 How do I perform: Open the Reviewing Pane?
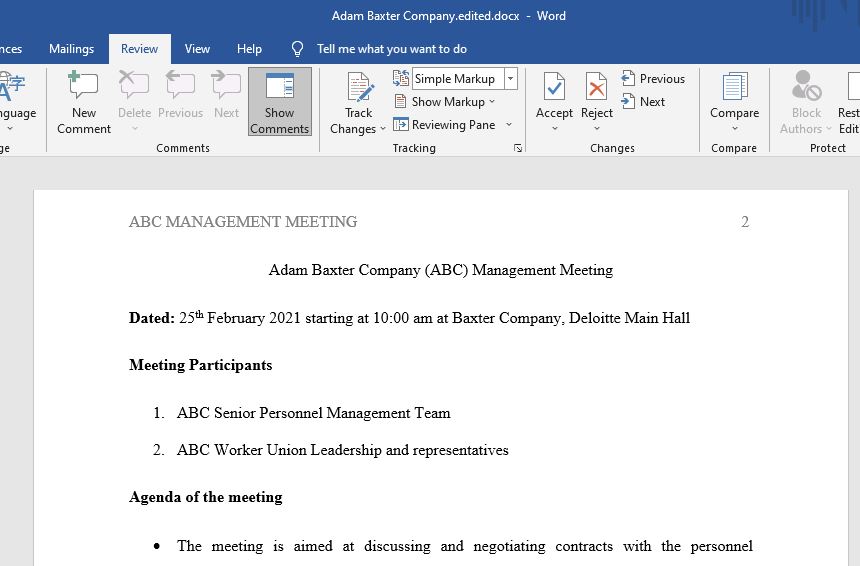(445, 125)
